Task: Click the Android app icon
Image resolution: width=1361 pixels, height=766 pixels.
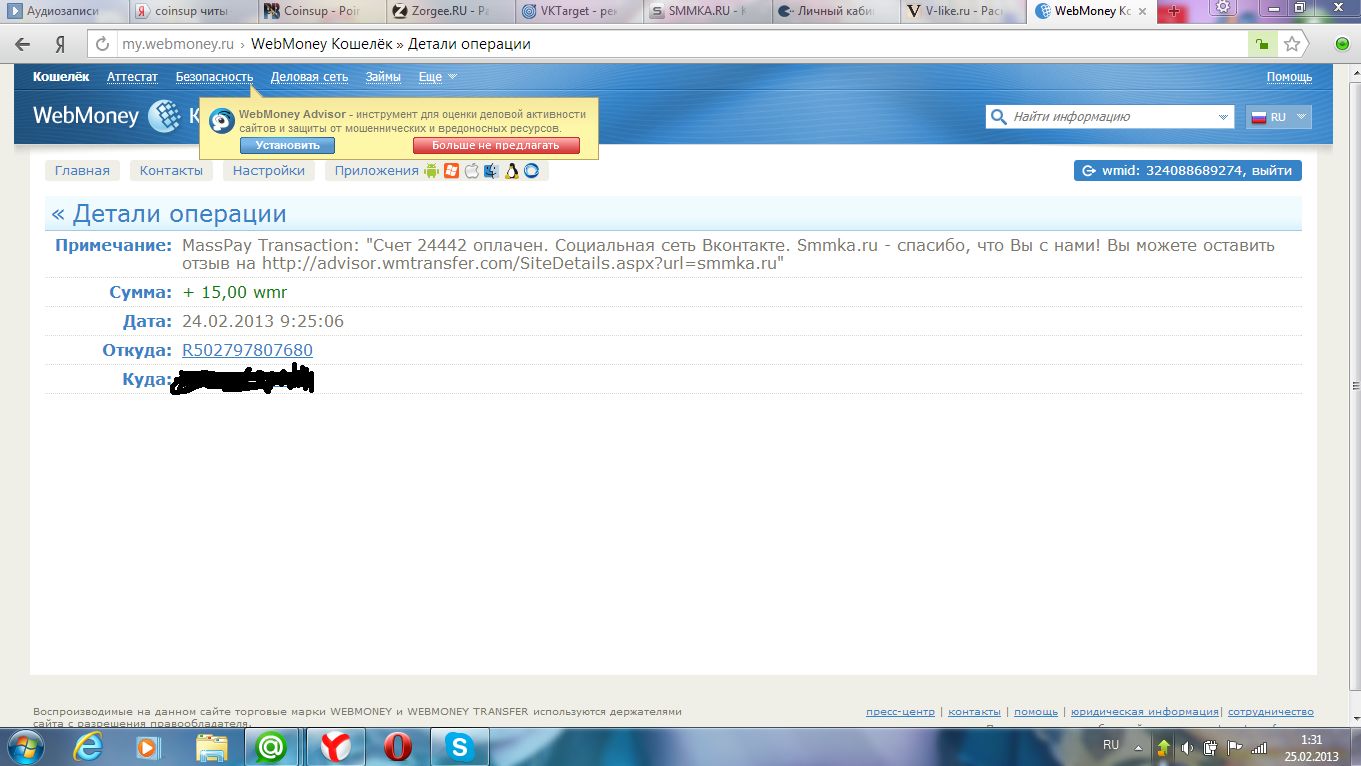Action: [431, 171]
